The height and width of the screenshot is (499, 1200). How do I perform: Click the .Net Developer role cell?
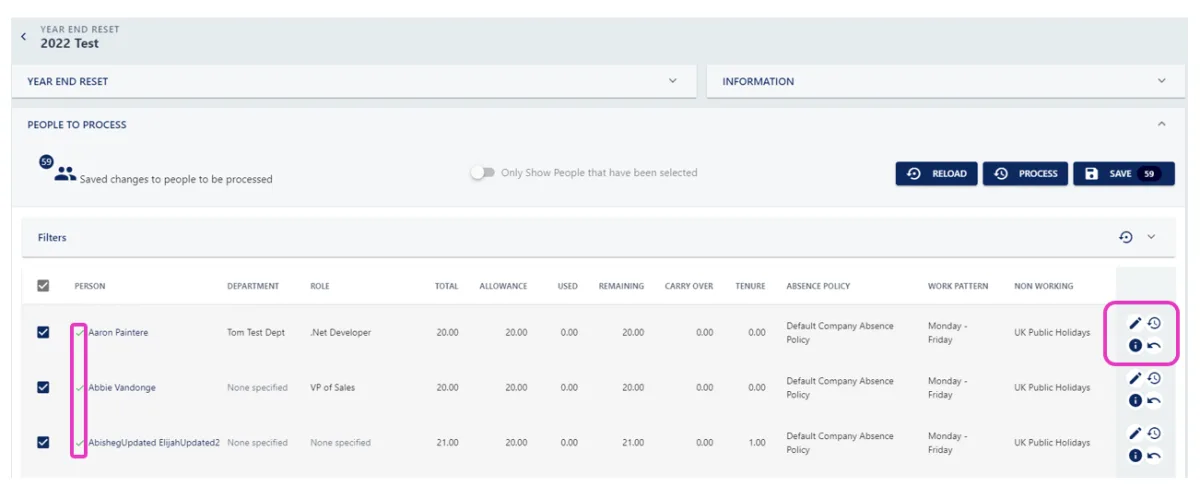pyautogui.click(x=340, y=332)
